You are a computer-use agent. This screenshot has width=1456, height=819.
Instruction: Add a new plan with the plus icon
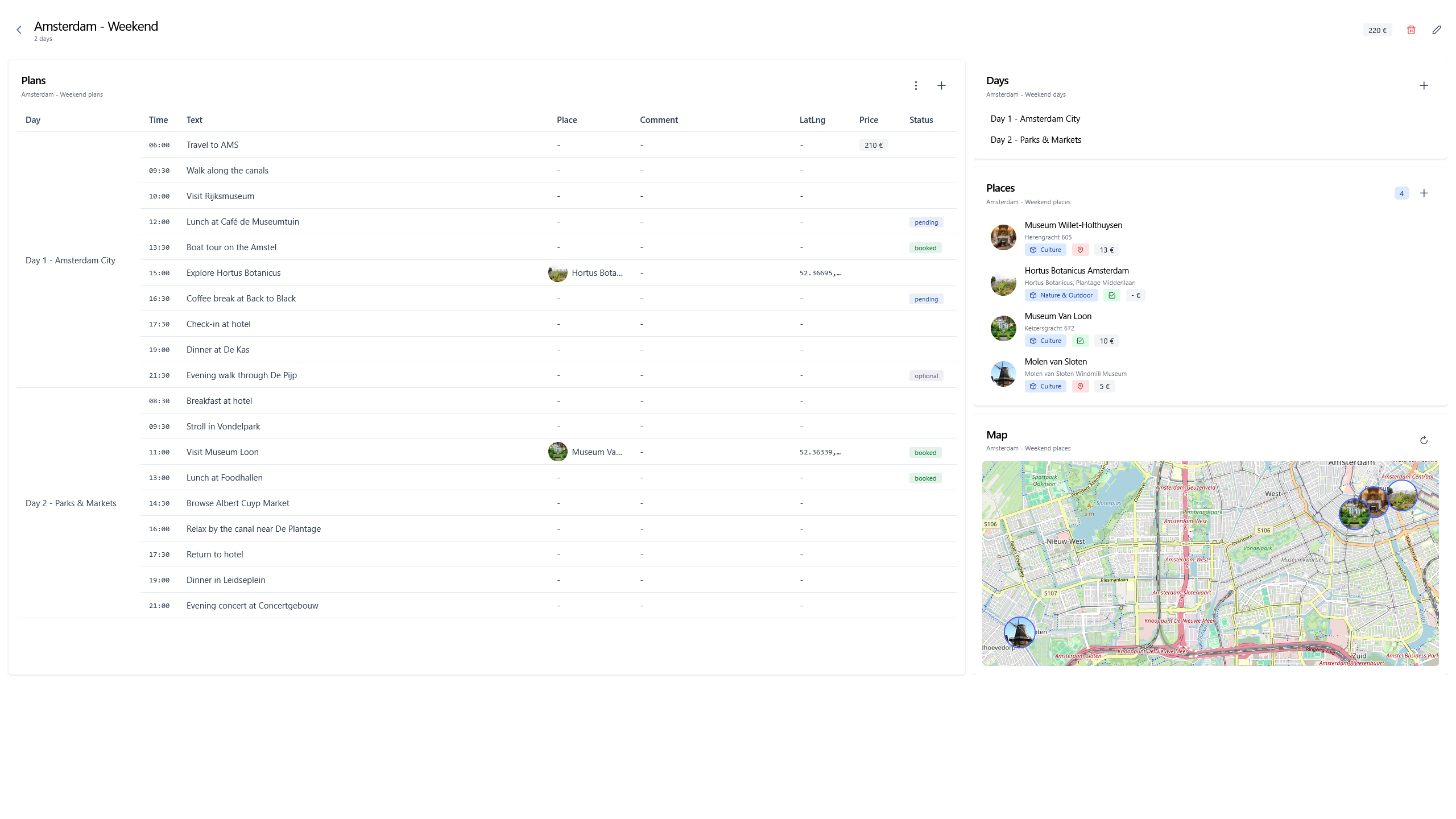pyautogui.click(x=941, y=86)
